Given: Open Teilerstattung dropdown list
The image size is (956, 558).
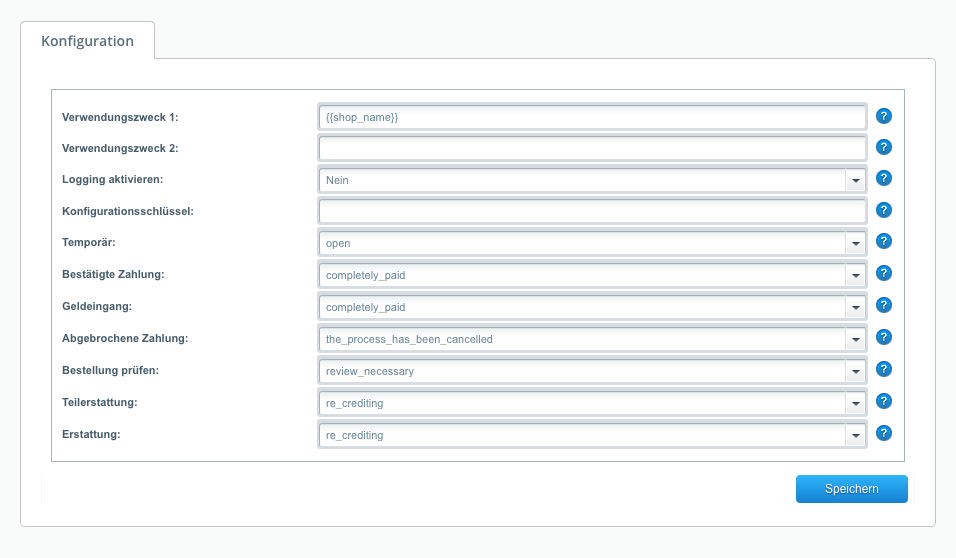Looking at the screenshot, I should point(855,403).
